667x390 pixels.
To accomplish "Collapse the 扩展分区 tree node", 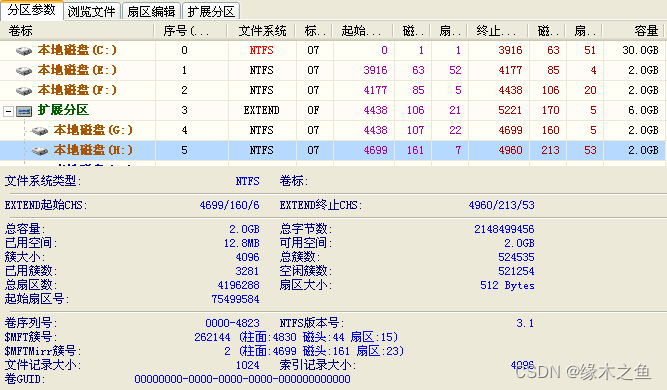I will (9, 111).
